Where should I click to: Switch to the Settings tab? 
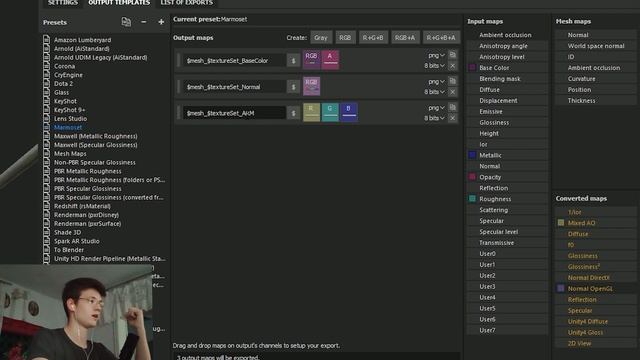[x=62, y=3]
